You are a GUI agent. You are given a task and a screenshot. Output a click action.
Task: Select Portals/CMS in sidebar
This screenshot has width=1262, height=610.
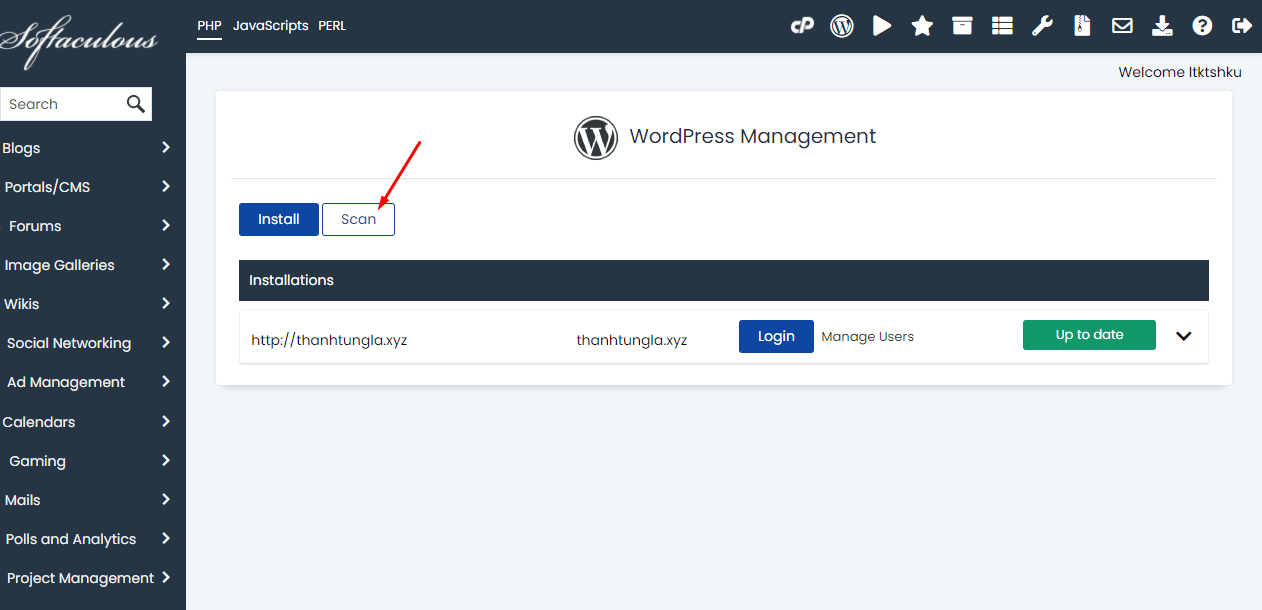pos(47,187)
